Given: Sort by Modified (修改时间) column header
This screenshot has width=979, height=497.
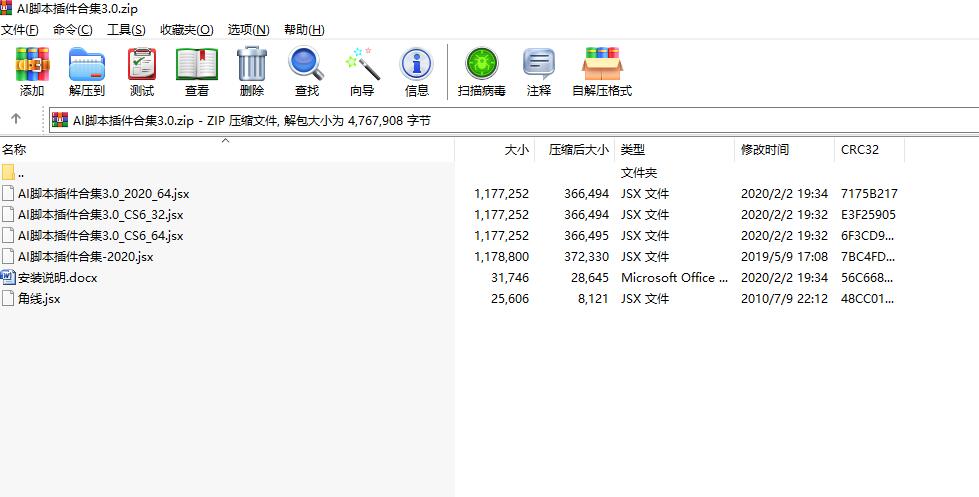Looking at the screenshot, I should pos(765,150).
